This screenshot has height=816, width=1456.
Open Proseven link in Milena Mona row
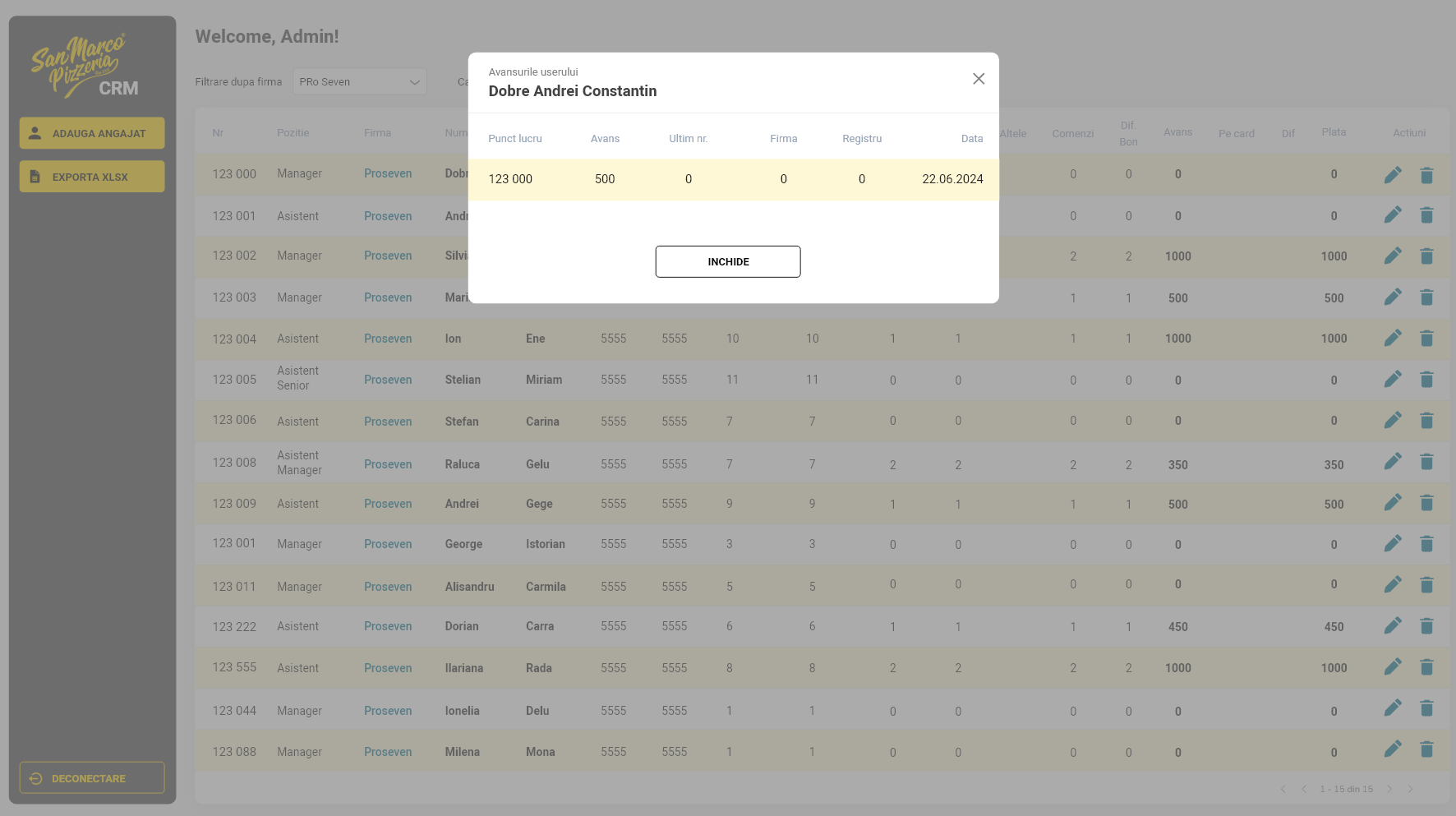[x=388, y=752]
